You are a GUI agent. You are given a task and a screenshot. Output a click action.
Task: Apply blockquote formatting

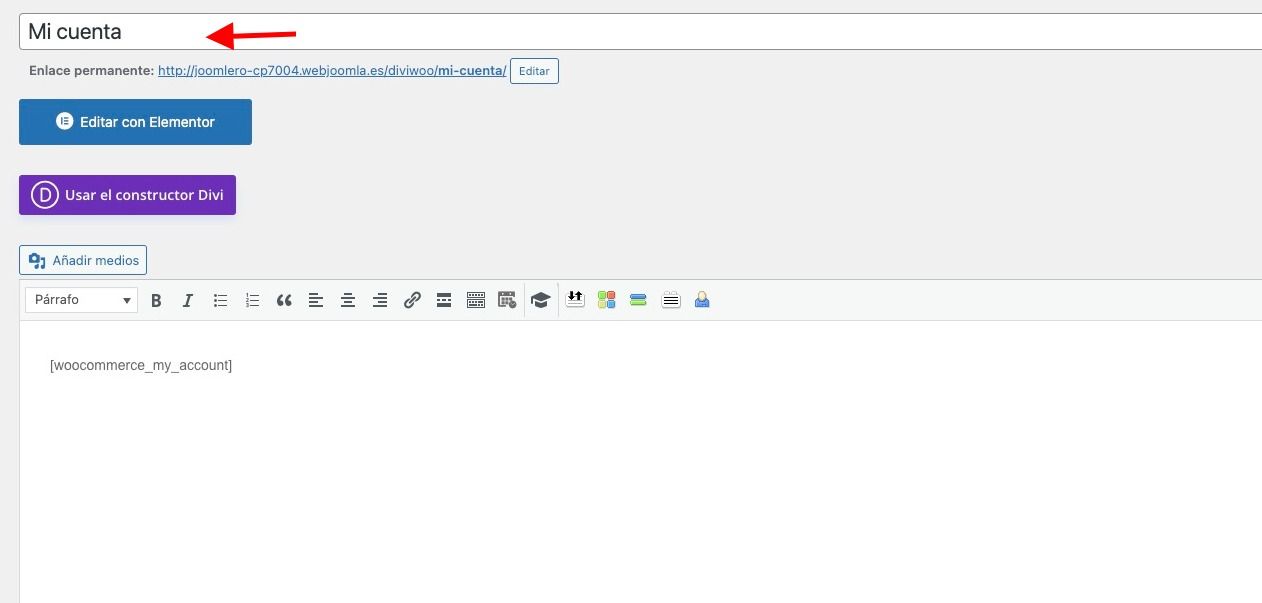[x=284, y=300]
